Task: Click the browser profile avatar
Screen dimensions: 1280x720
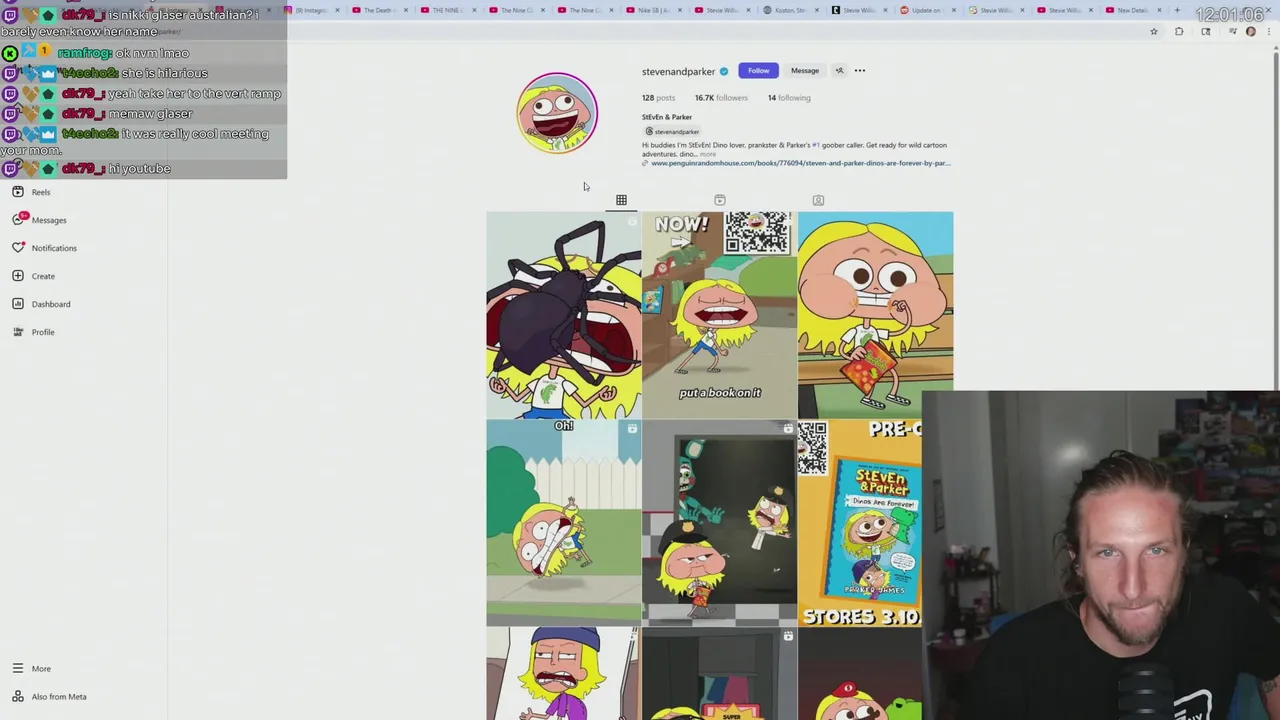Action: click(x=1251, y=32)
